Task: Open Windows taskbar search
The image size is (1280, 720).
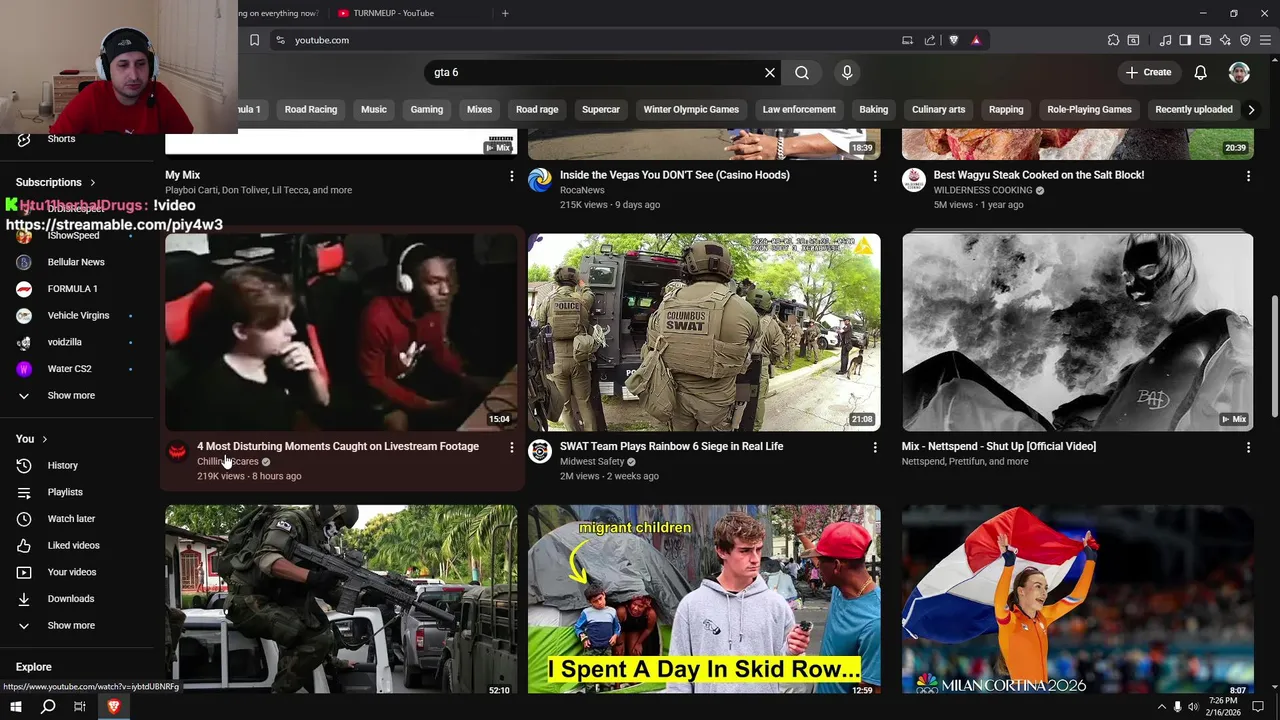Action: tap(48, 707)
